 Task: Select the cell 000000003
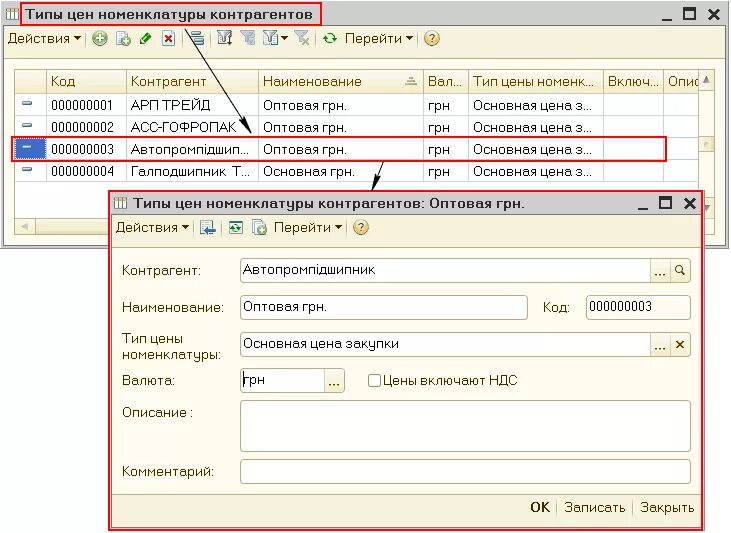click(86, 149)
